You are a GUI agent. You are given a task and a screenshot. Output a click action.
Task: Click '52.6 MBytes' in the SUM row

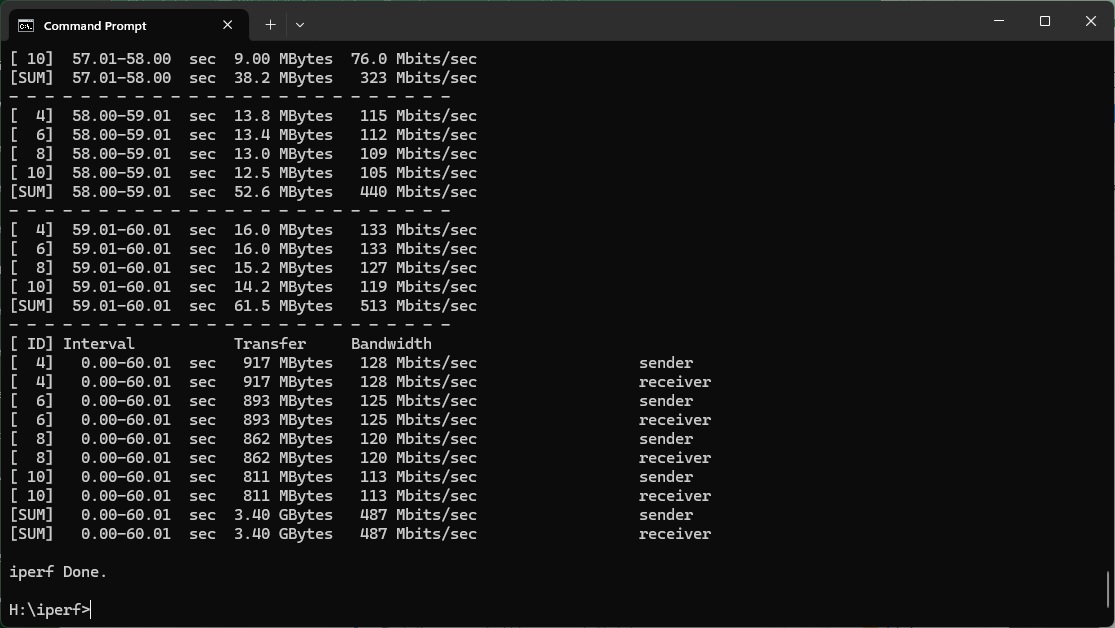pos(283,192)
